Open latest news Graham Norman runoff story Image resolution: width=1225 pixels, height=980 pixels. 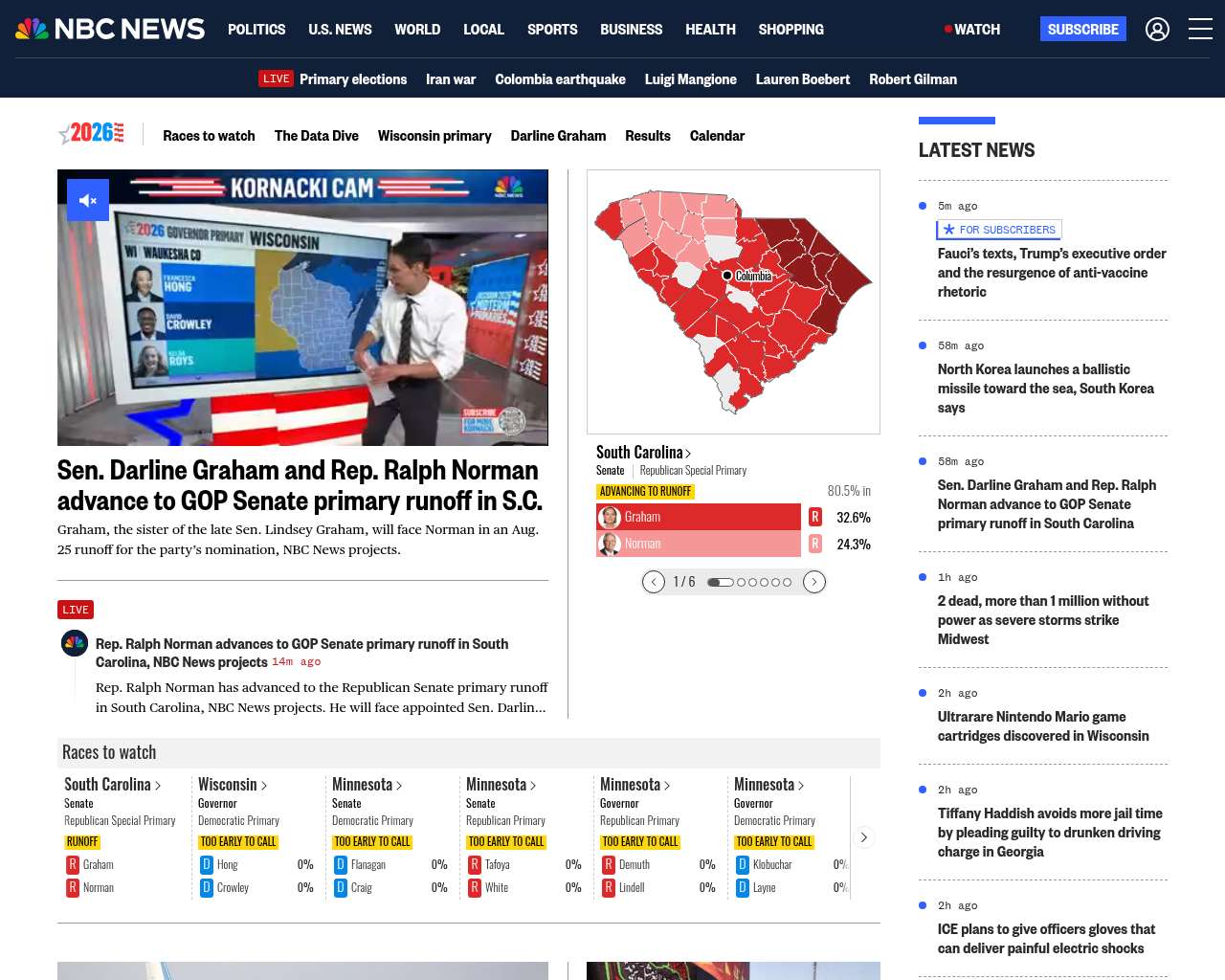1047,504
